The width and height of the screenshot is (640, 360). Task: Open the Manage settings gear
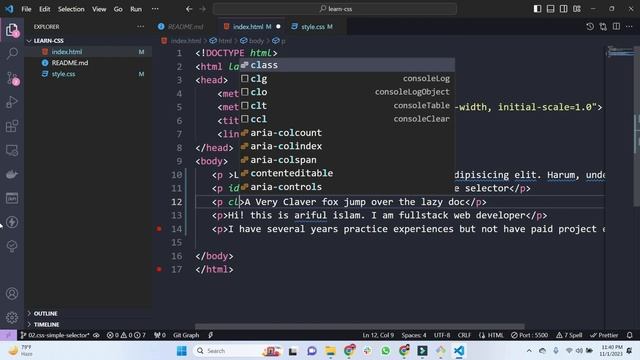(x=12, y=318)
